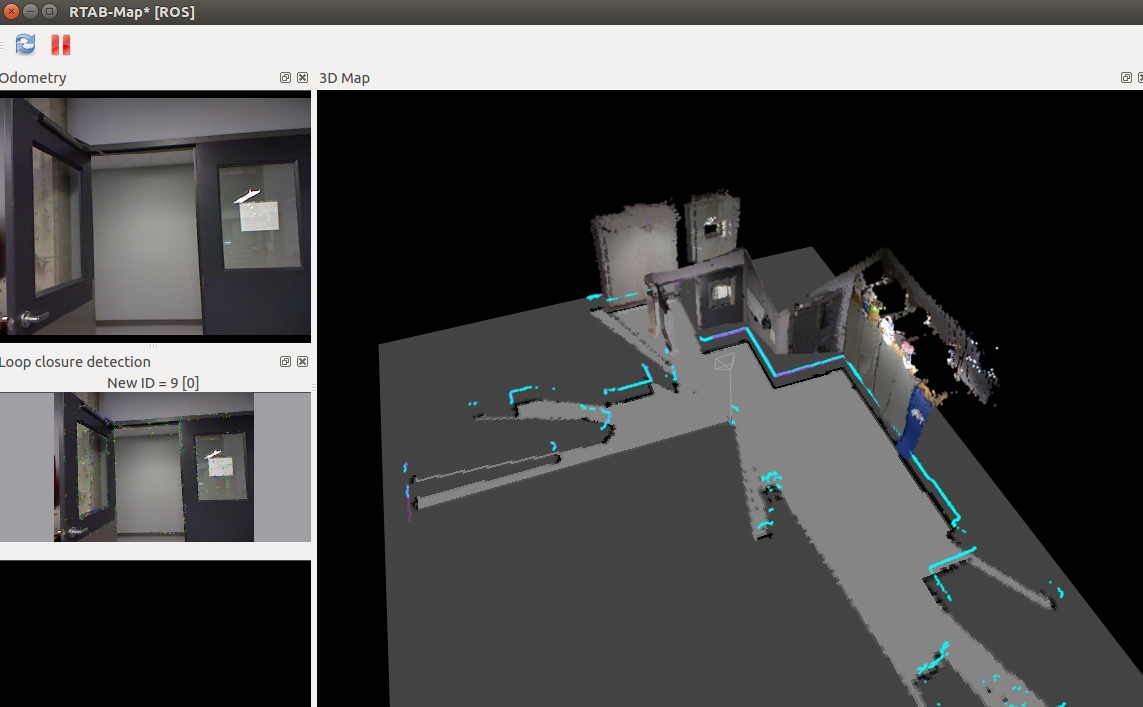Click the RTAB-Map* [ROS] window title

pyautogui.click(x=131, y=12)
